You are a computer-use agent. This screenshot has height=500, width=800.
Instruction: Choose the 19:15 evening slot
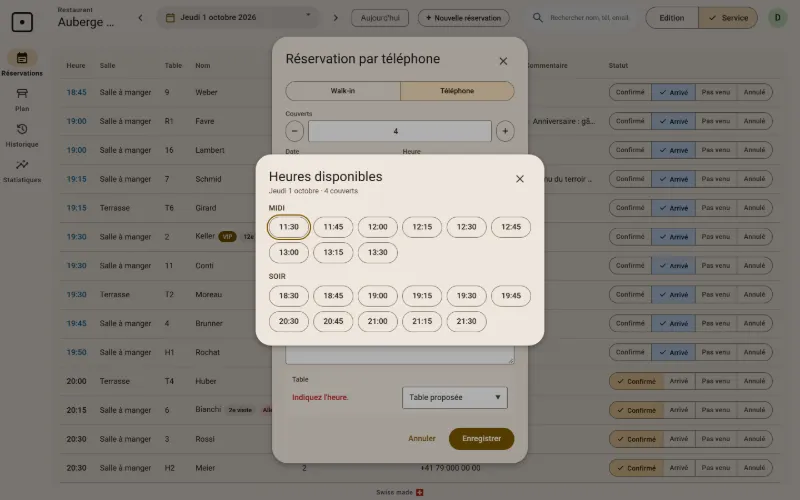(422, 296)
